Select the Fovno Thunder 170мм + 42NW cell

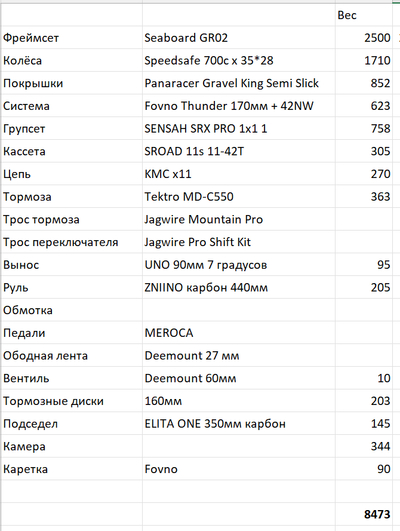click(239, 106)
